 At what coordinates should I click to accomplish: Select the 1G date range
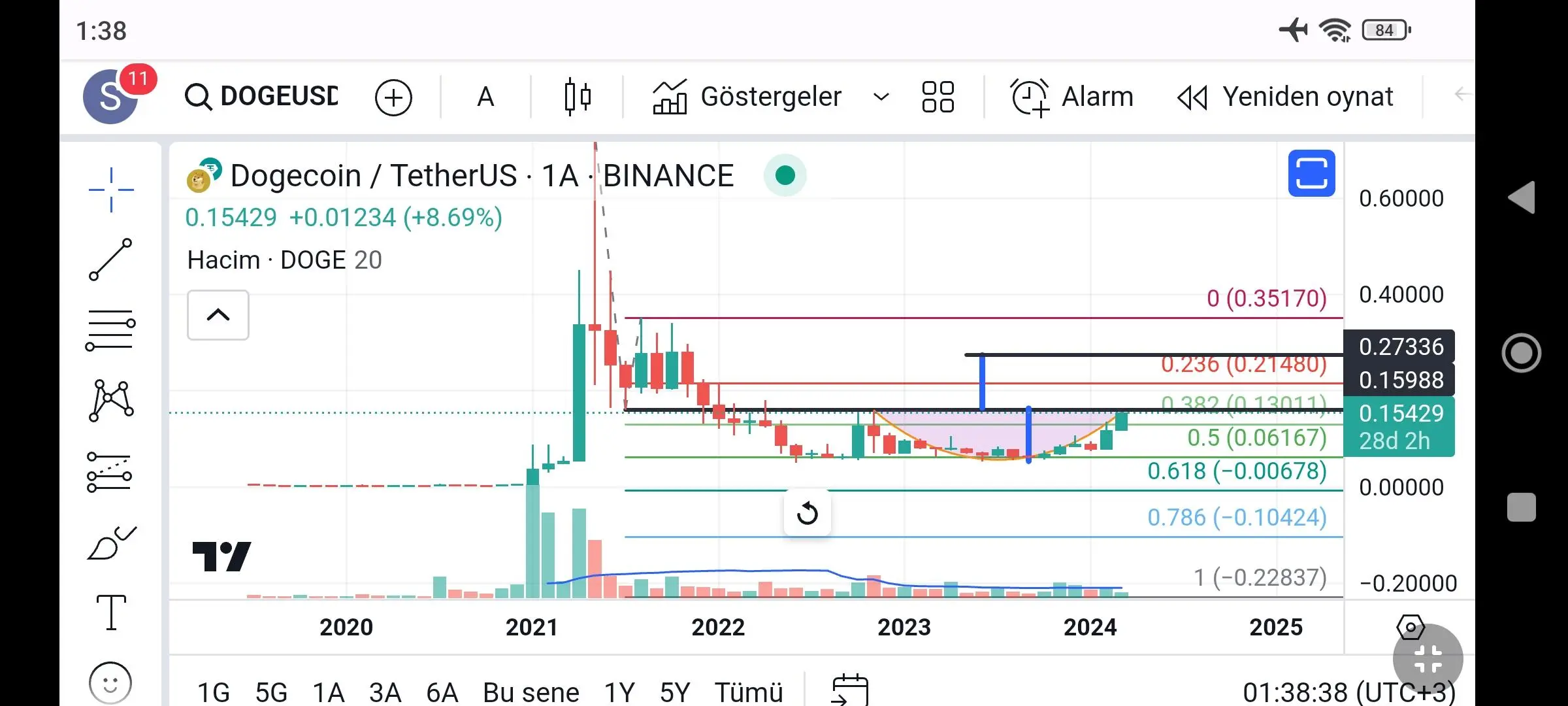pyautogui.click(x=214, y=692)
